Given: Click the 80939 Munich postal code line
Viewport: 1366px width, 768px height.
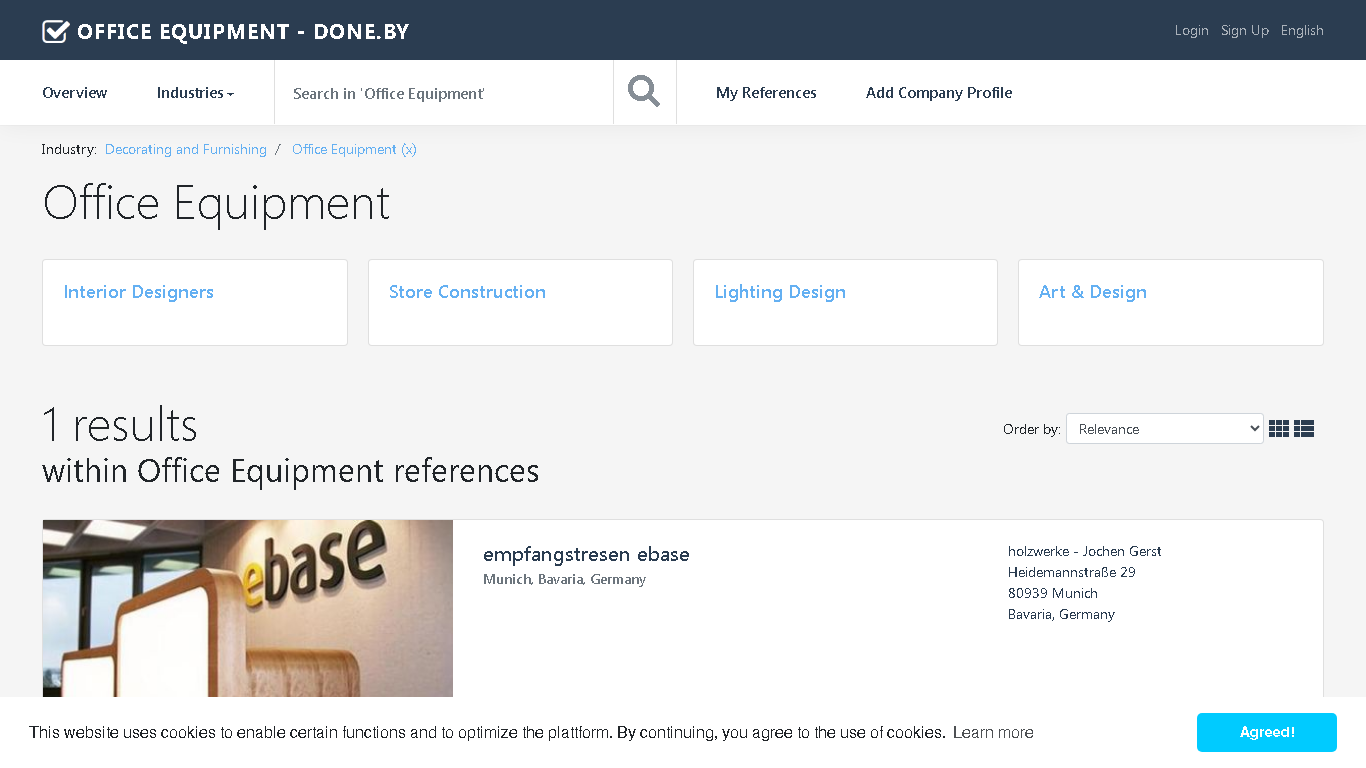Looking at the screenshot, I should [x=1053, y=593].
